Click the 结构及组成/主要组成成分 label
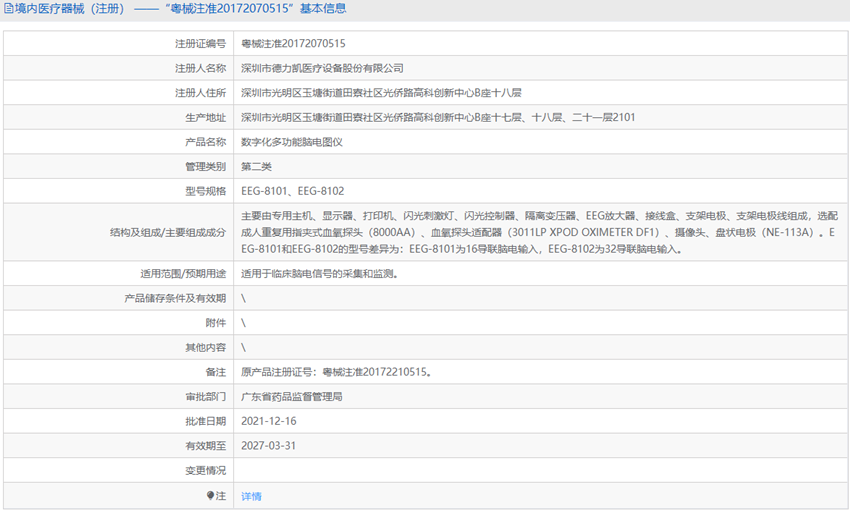The width and height of the screenshot is (850, 510). pos(168,233)
